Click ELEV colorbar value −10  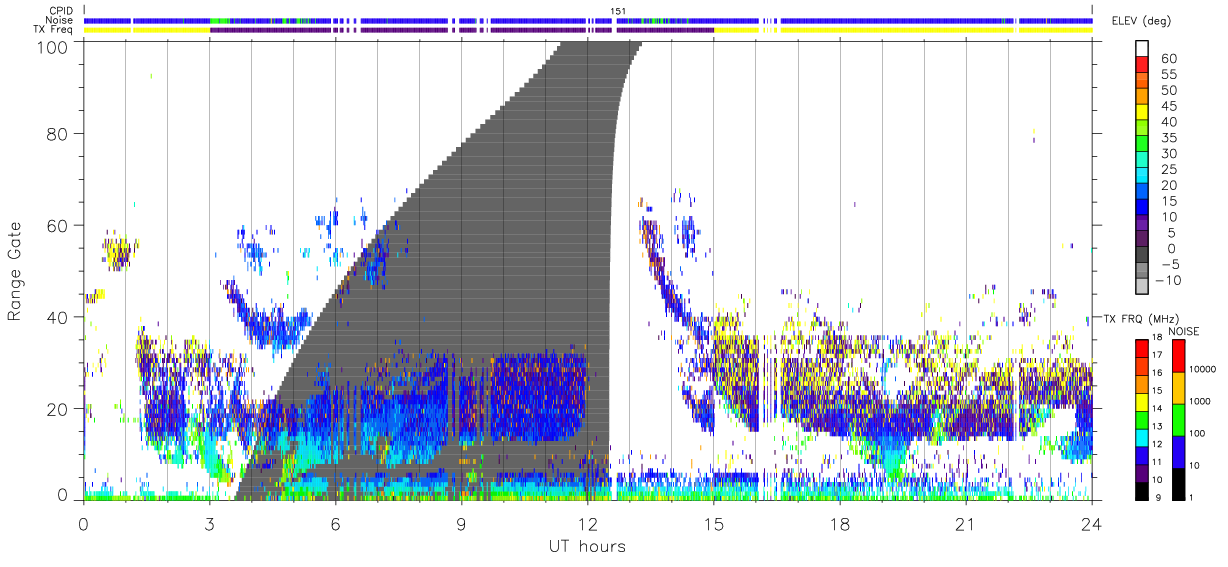(x=1166, y=279)
